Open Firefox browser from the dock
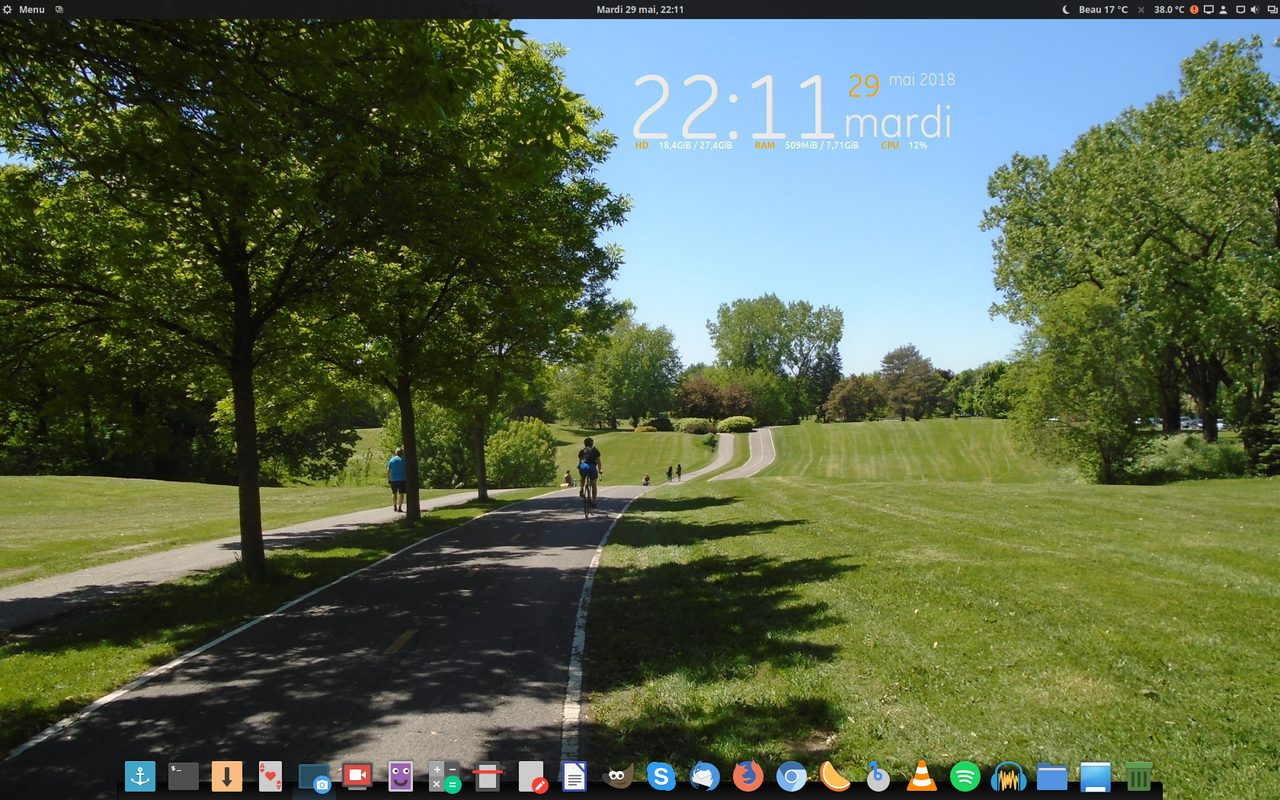Image resolution: width=1280 pixels, height=800 pixels. click(x=748, y=776)
